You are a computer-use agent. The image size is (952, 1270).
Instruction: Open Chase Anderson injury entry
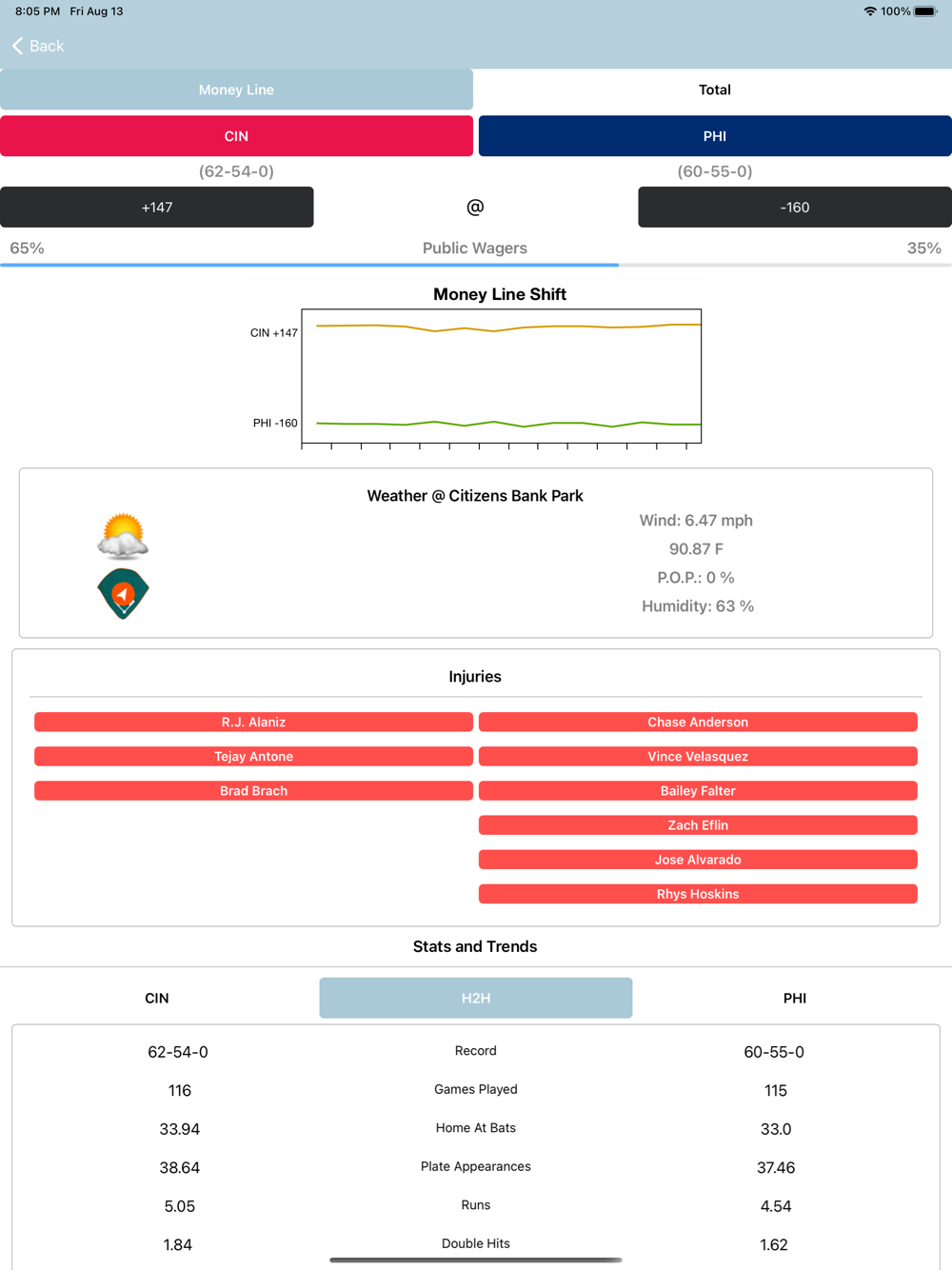point(698,722)
